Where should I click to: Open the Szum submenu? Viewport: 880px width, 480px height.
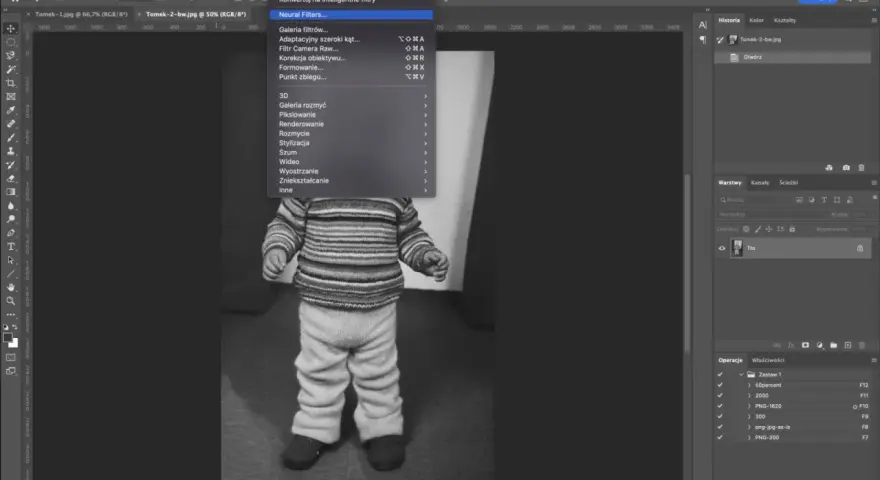tap(351, 152)
